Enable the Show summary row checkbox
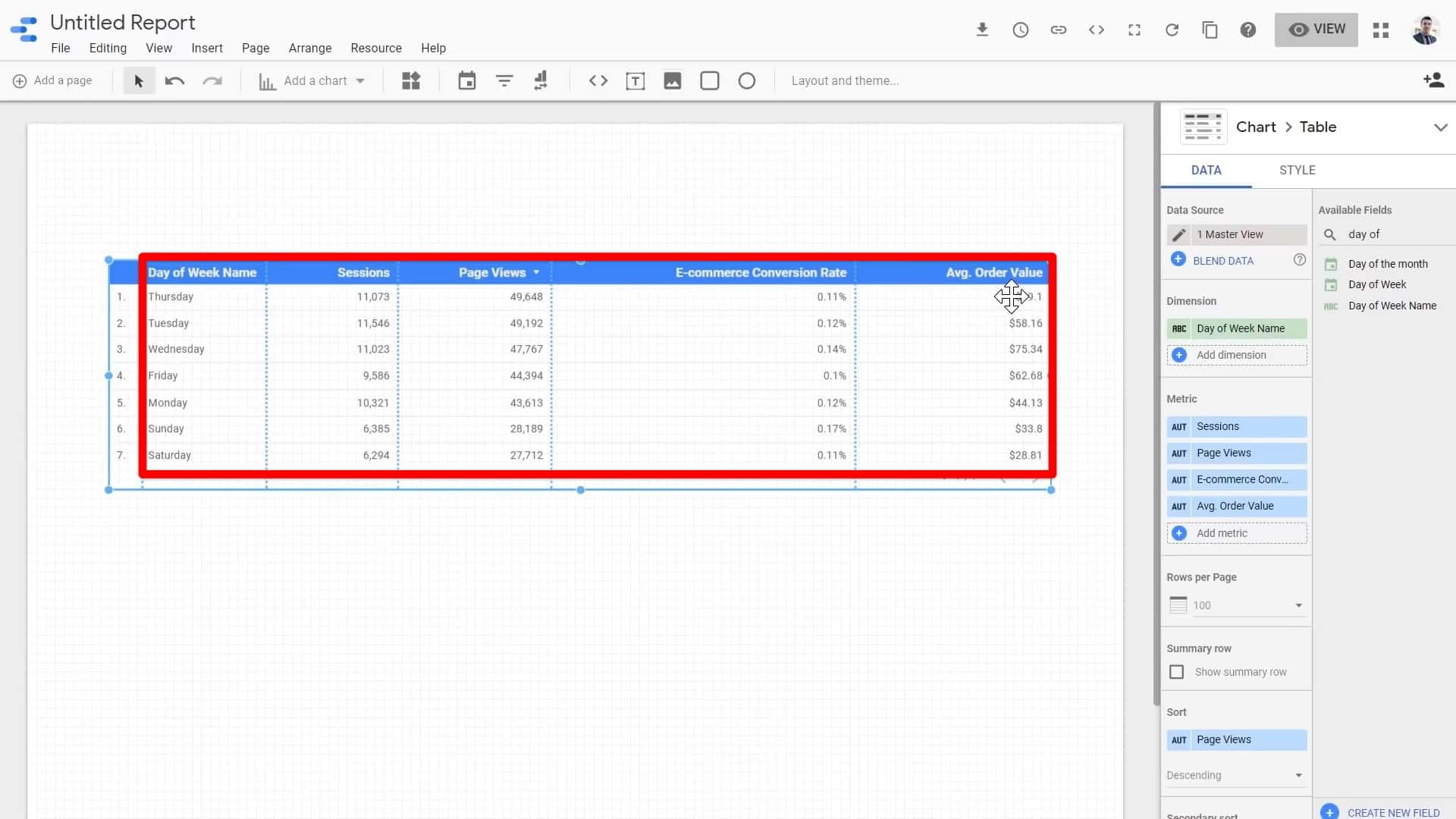 1176,672
